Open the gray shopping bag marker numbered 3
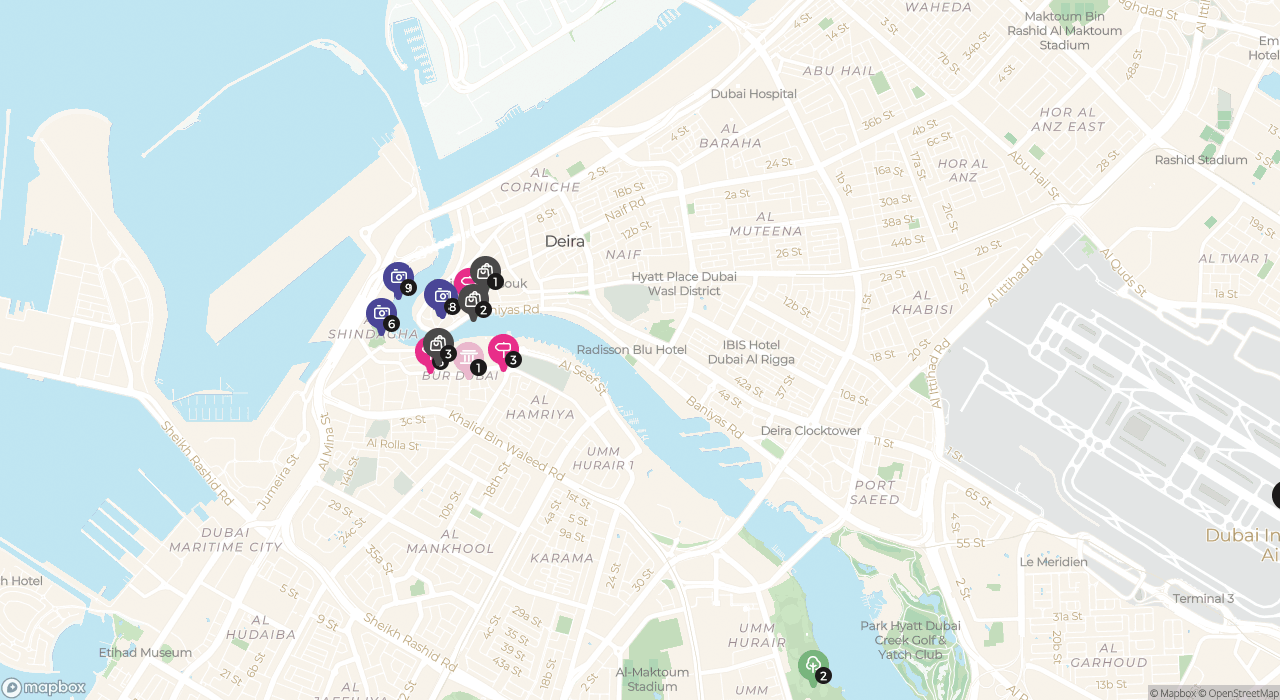The height and width of the screenshot is (700, 1280). click(438, 344)
